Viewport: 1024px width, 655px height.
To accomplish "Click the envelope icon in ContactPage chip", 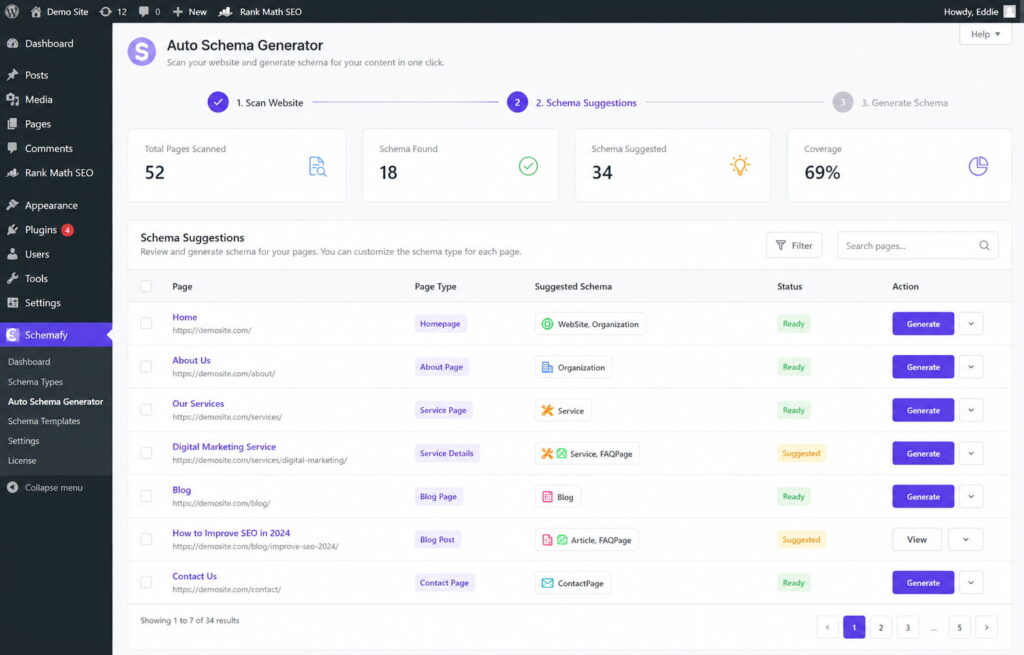I will point(547,583).
